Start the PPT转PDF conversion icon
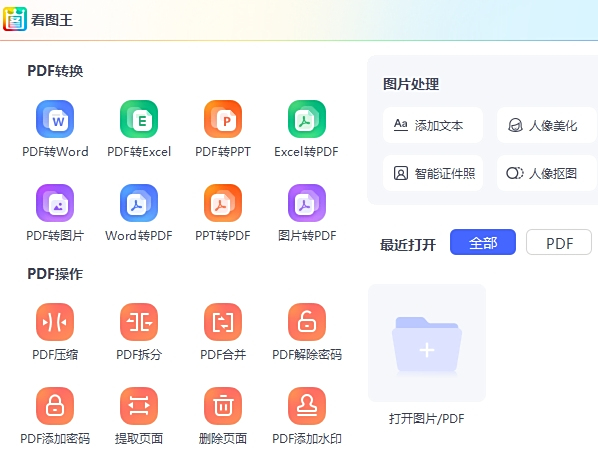The height and width of the screenshot is (457, 598). tap(223, 203)
